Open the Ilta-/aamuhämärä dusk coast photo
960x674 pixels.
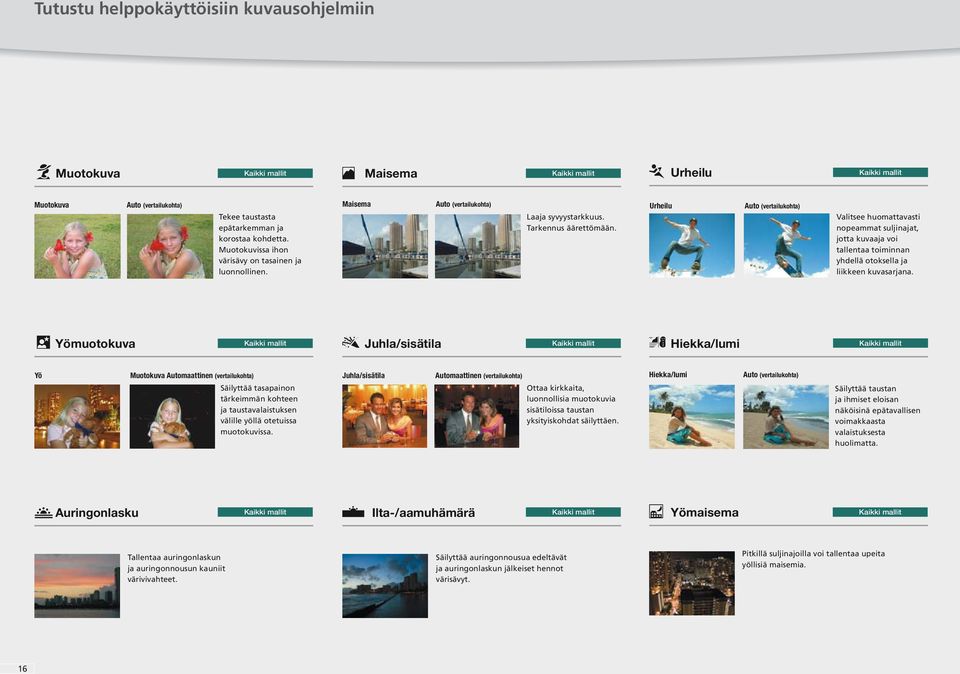coord(385,586)
